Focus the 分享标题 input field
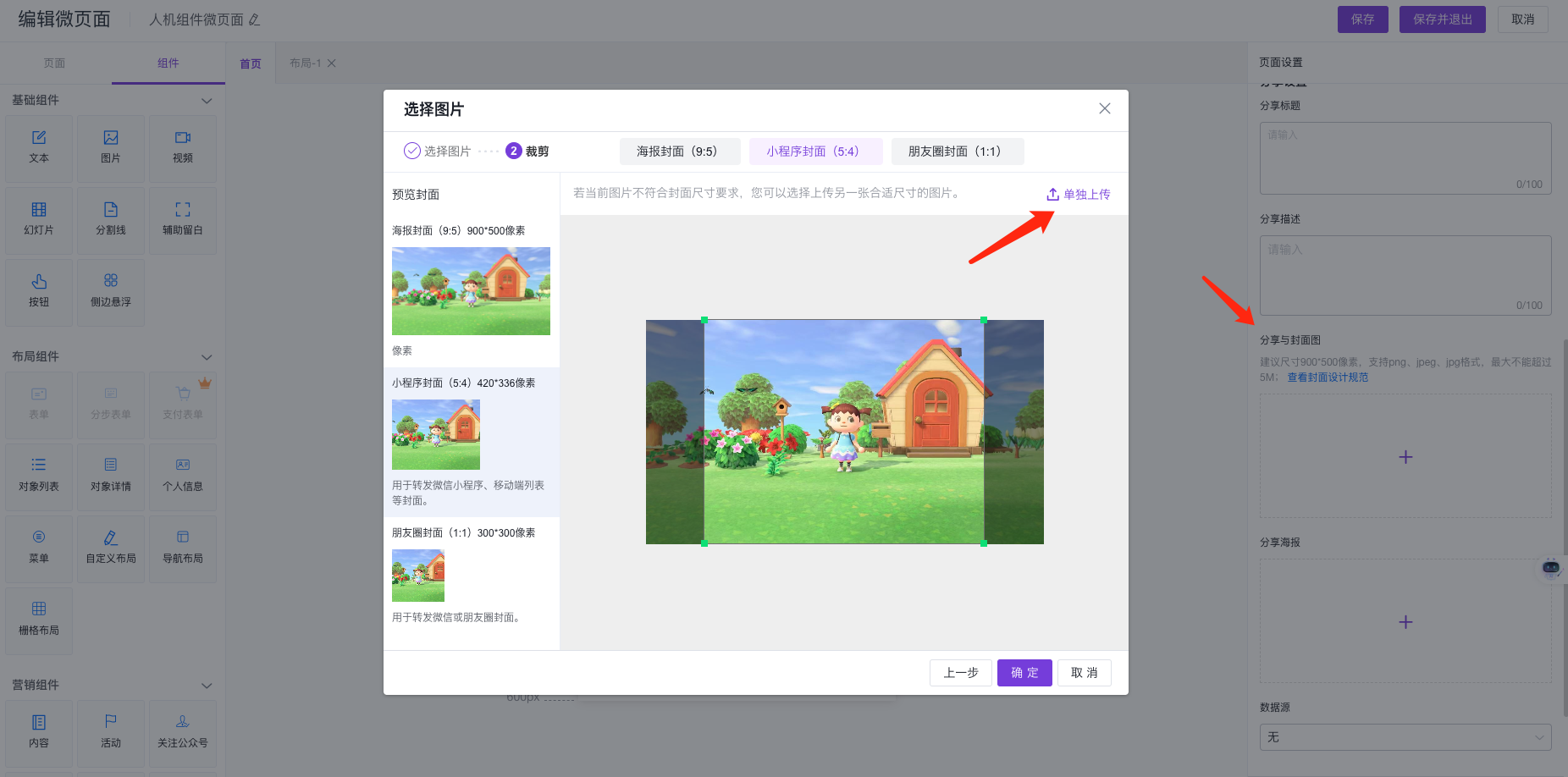Viewport: 1568px width, 777px height. (1405, 158)
